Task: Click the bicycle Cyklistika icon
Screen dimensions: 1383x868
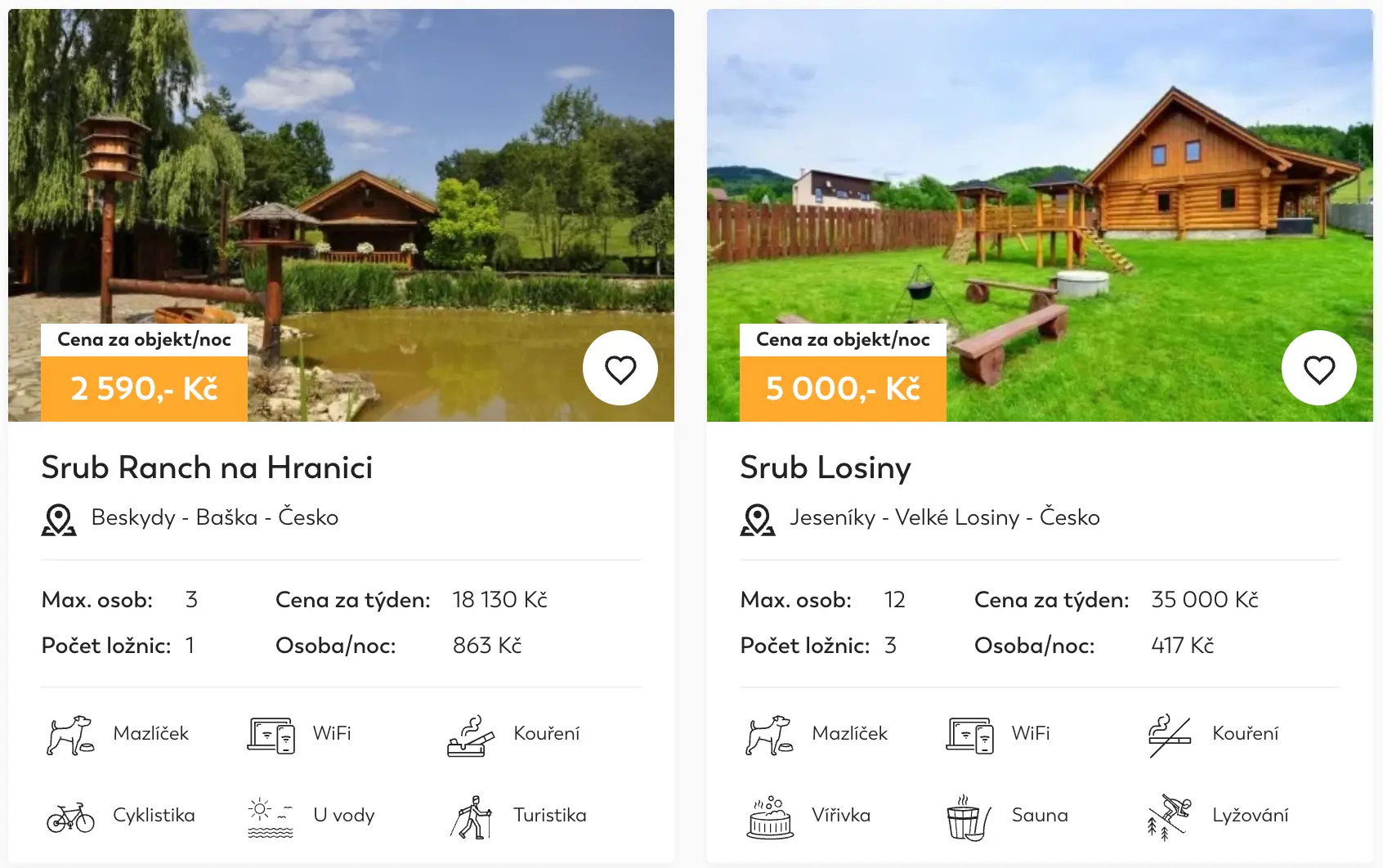Action: point(70,817)
